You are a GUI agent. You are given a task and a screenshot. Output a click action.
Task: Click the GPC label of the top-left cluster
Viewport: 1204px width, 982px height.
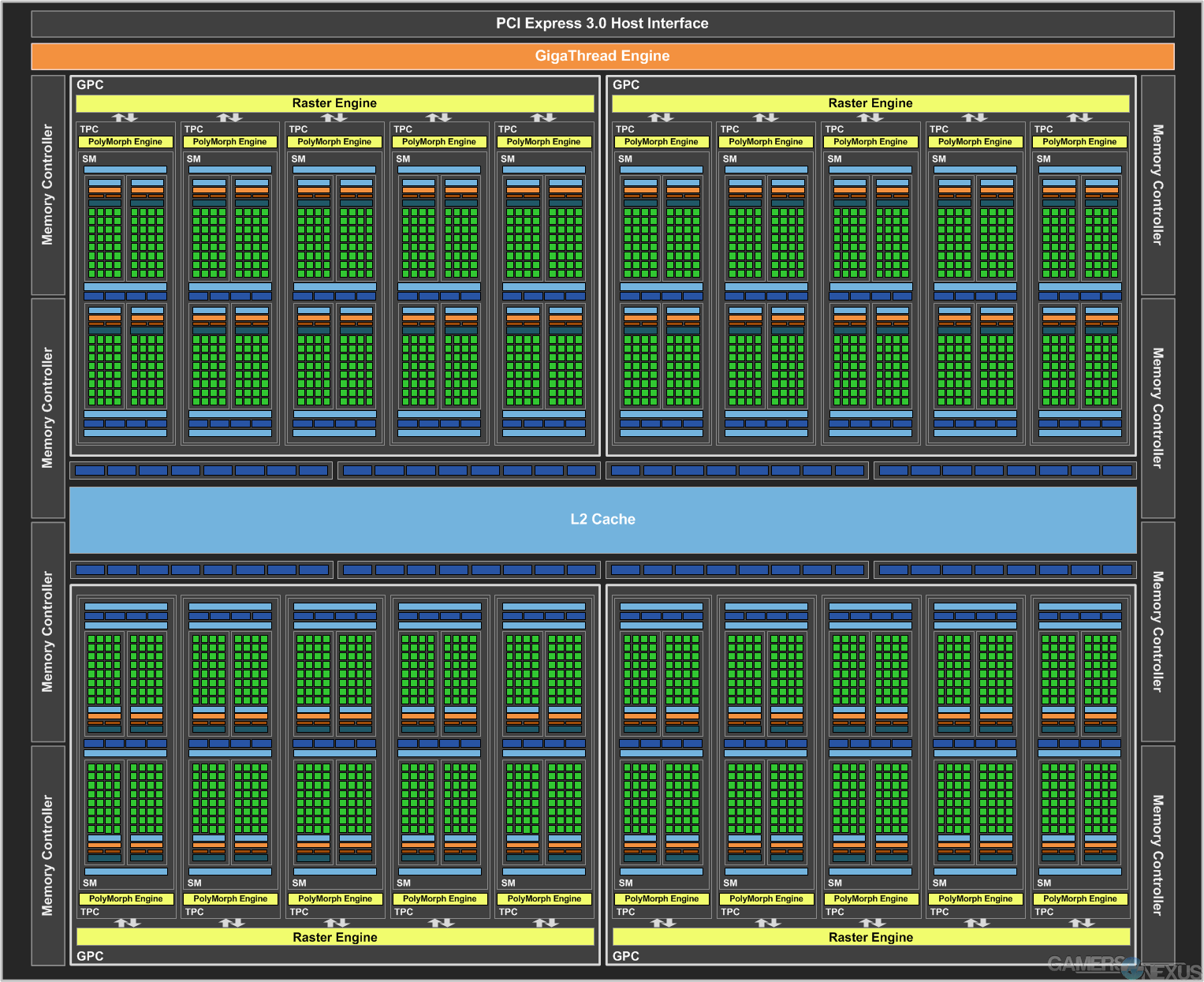pos(90,85)
